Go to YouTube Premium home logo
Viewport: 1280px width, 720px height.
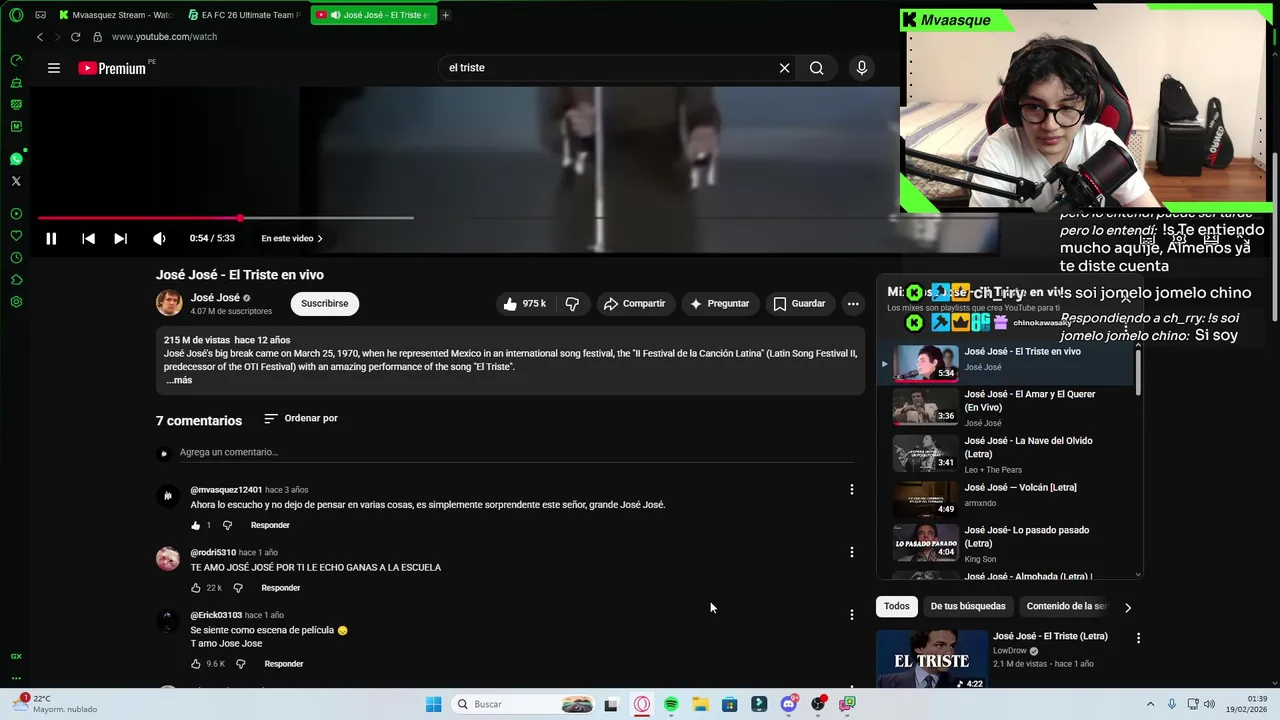coord(112,68)
